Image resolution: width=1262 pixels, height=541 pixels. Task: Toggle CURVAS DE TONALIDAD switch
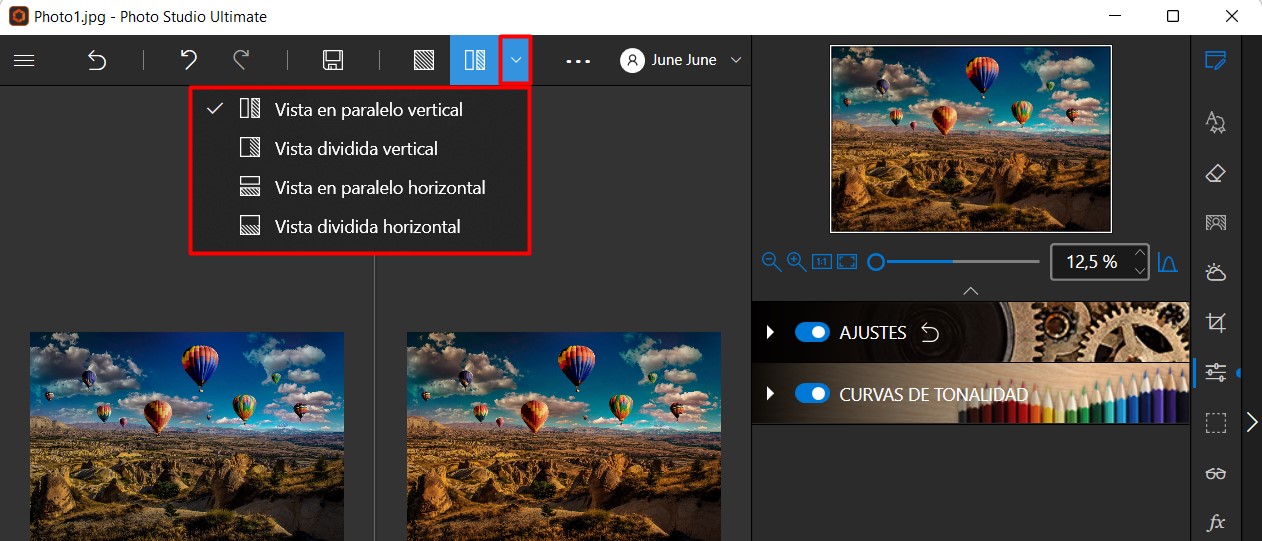tap(812, 394)
